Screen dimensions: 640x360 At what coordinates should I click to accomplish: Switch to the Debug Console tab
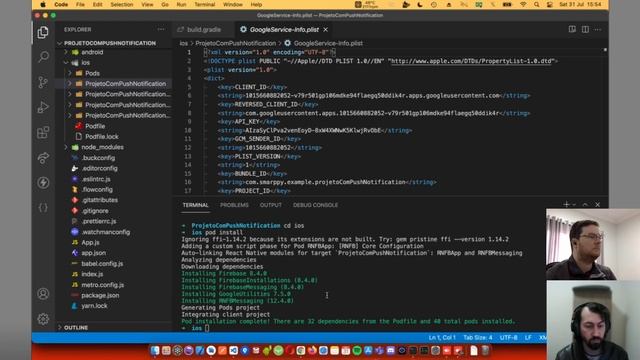click(315, 205)
